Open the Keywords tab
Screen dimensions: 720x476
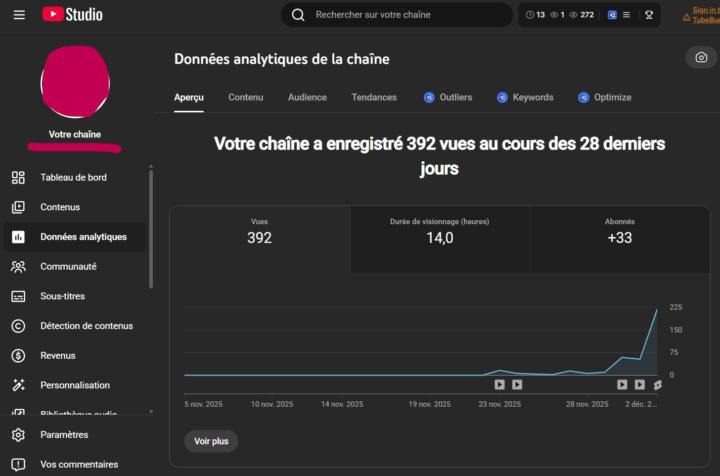pyautogui.click(x=525, y=97)
